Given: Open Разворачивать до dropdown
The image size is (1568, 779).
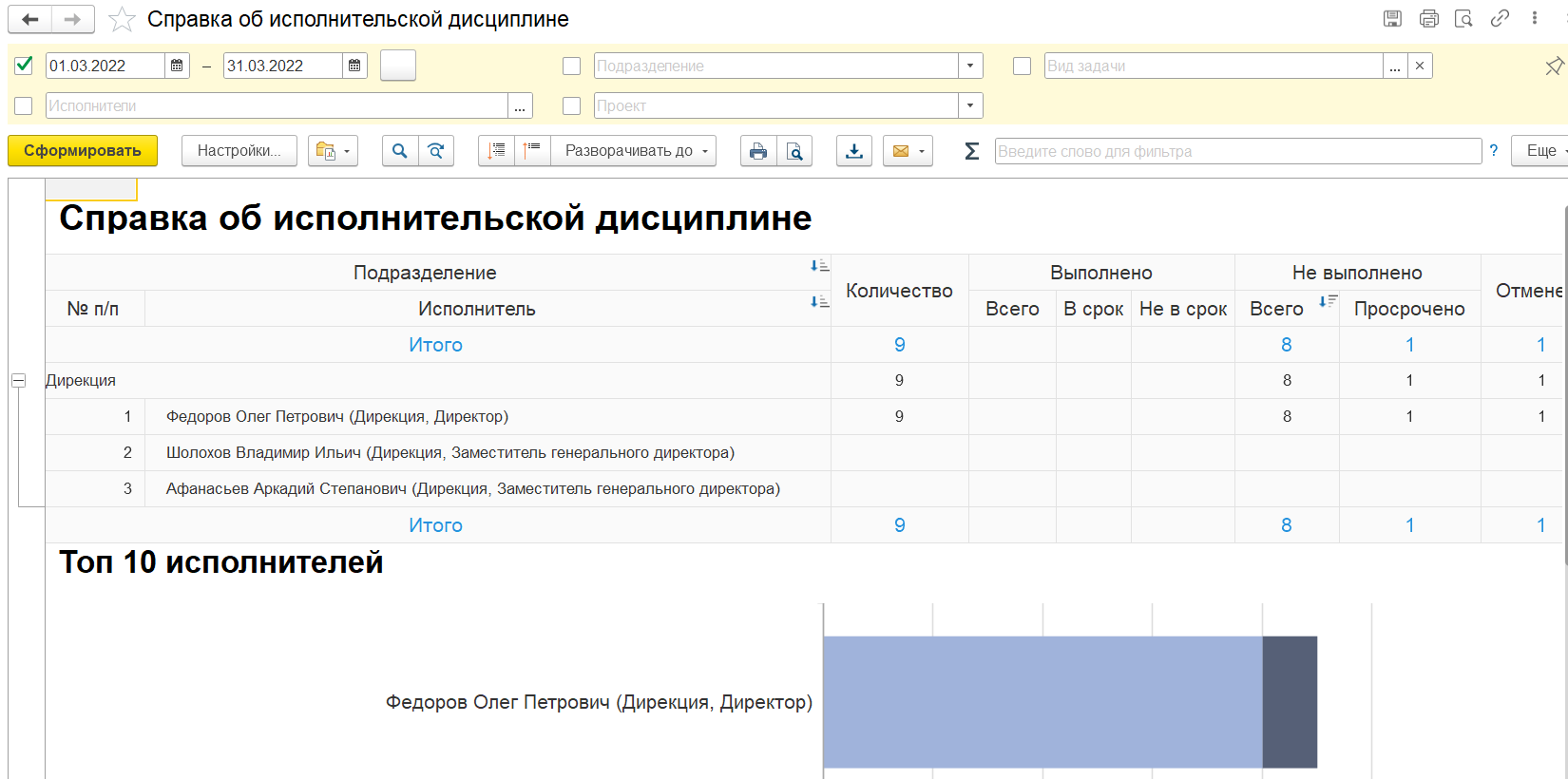Looking at the screenshot, I should point(634,151).
